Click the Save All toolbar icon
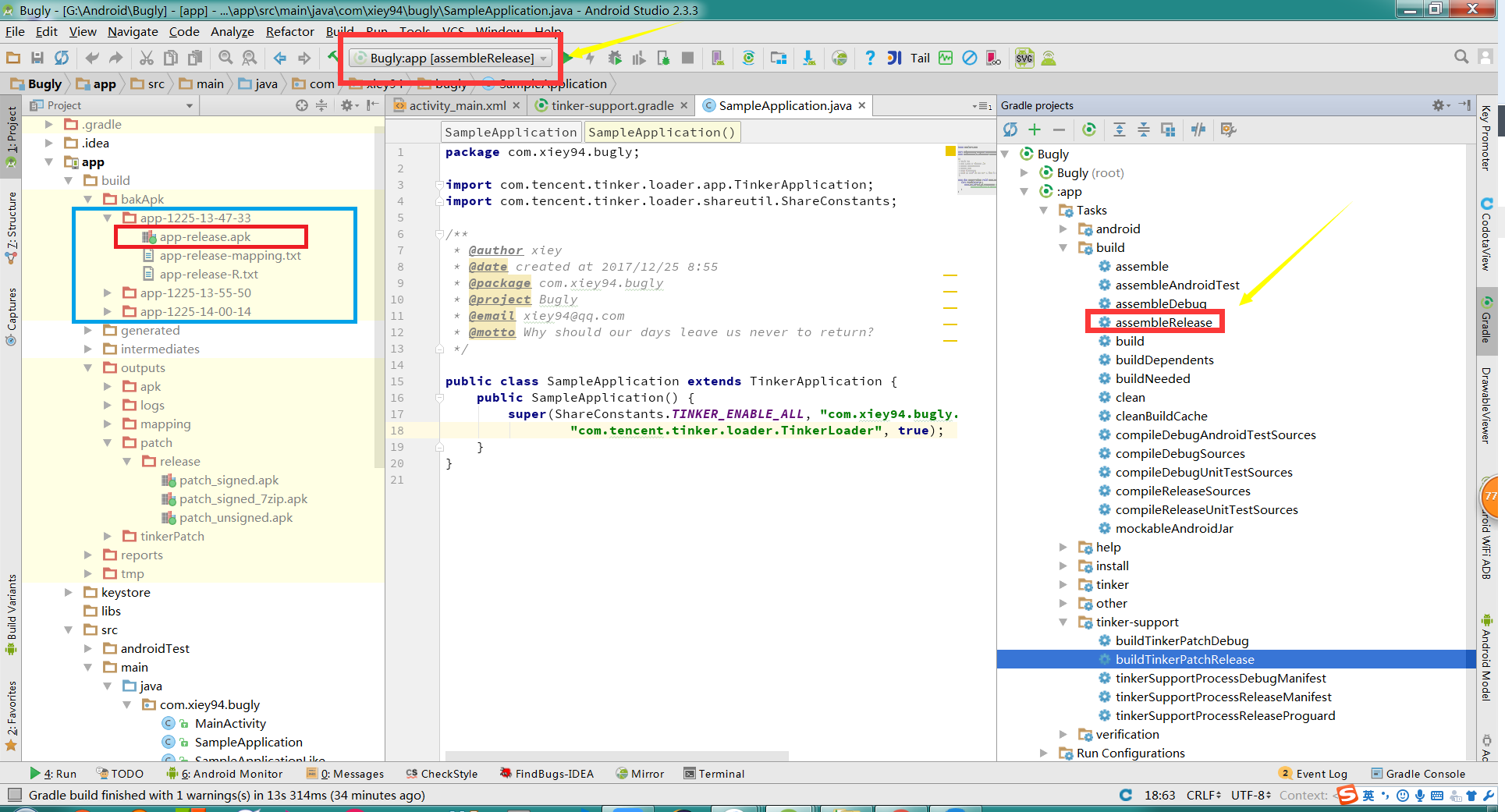 [37, 58]
